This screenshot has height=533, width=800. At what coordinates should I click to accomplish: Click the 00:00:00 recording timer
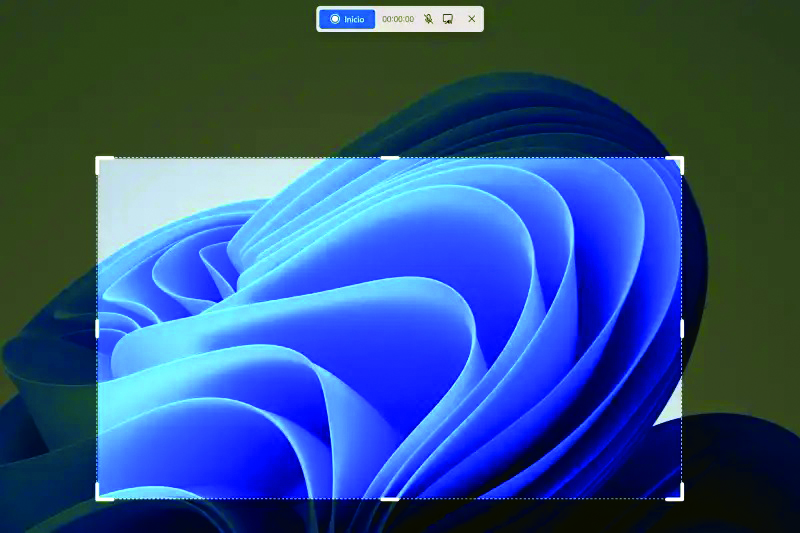pos(398,19)
